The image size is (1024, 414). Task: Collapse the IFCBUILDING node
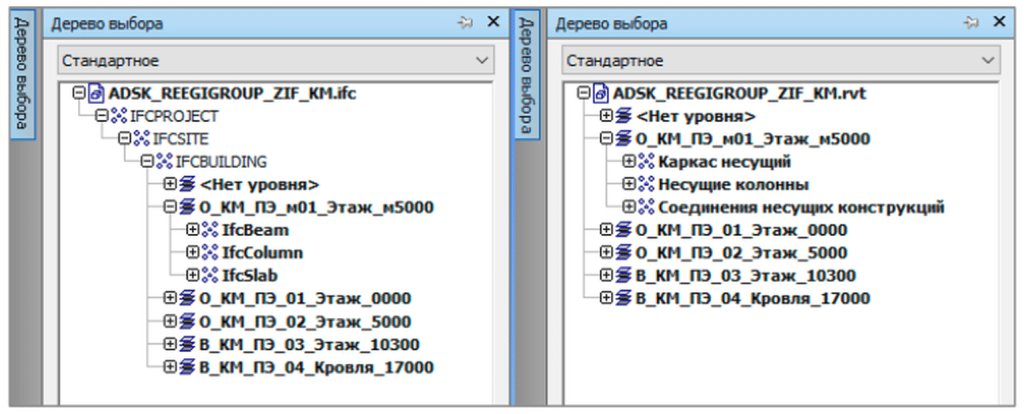[147, 161]
